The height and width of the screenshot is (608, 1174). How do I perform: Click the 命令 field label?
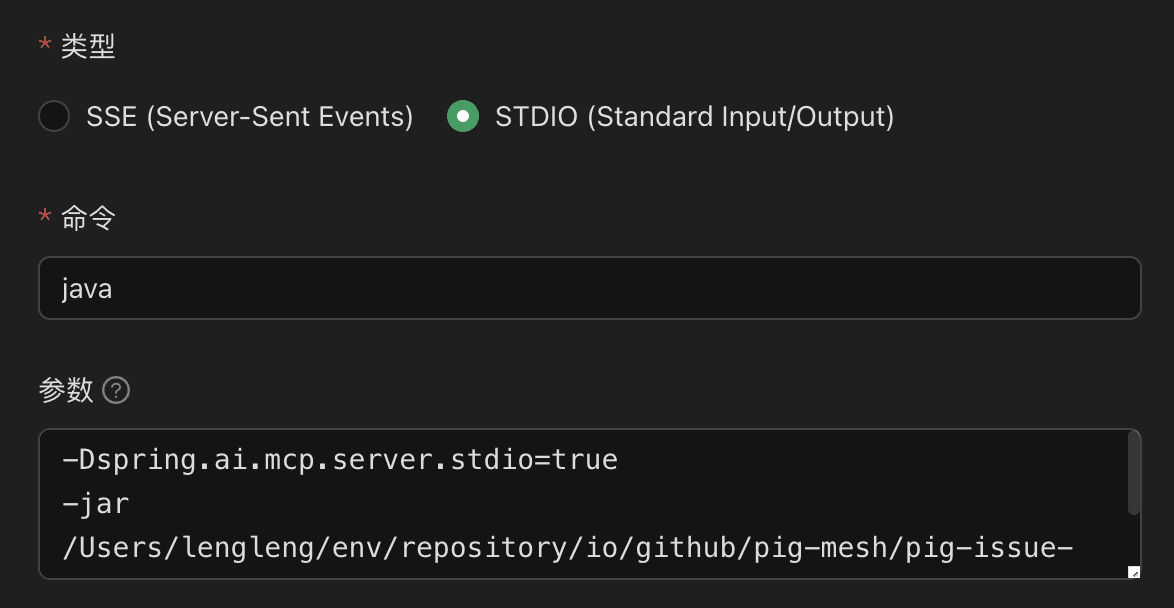(x=88, y=219)
